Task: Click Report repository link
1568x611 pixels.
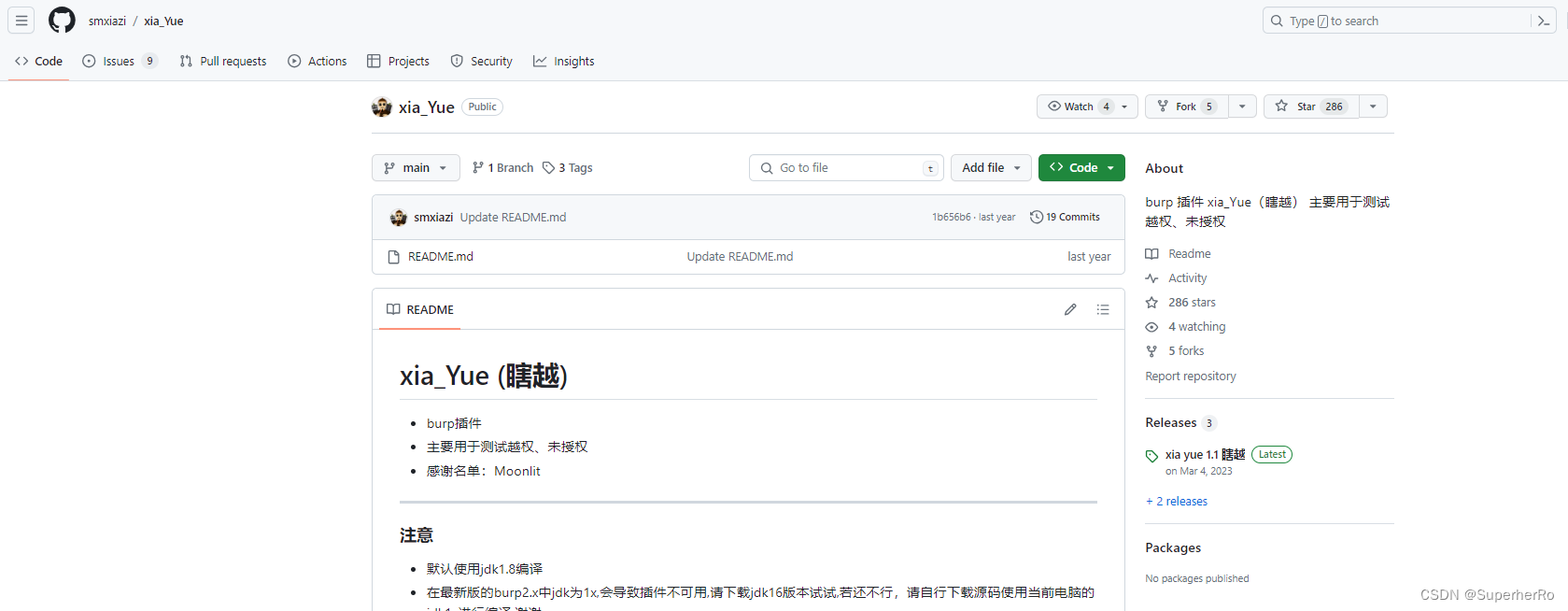Action: tap(1191, 377)
